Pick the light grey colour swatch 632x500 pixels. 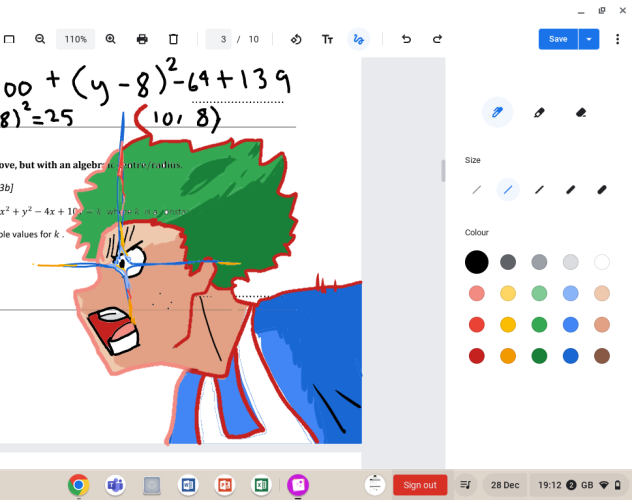[x=571, y=262]
